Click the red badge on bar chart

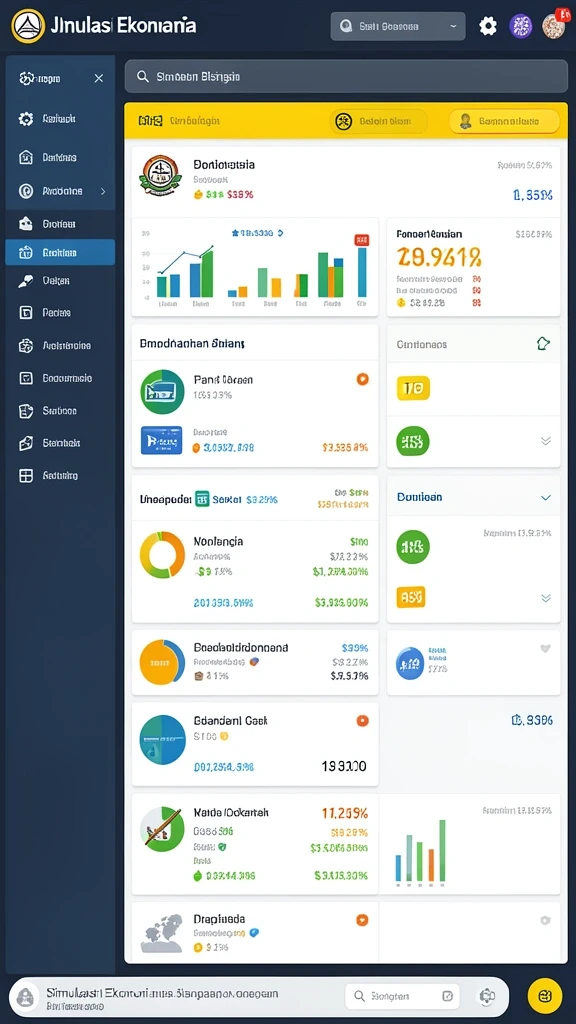click(361, 240)
